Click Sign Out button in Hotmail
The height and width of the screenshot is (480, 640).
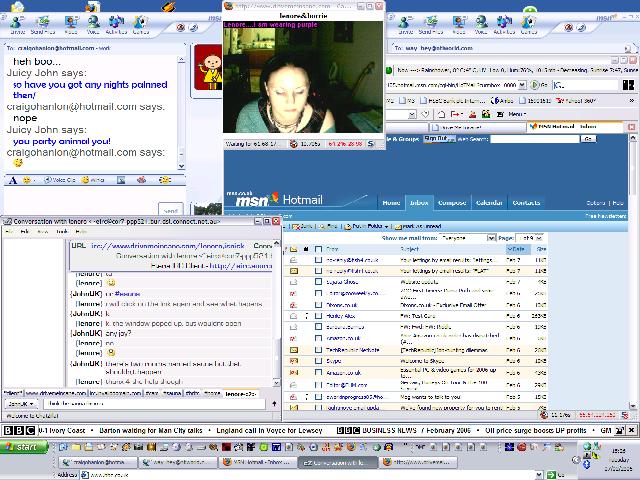439,139
